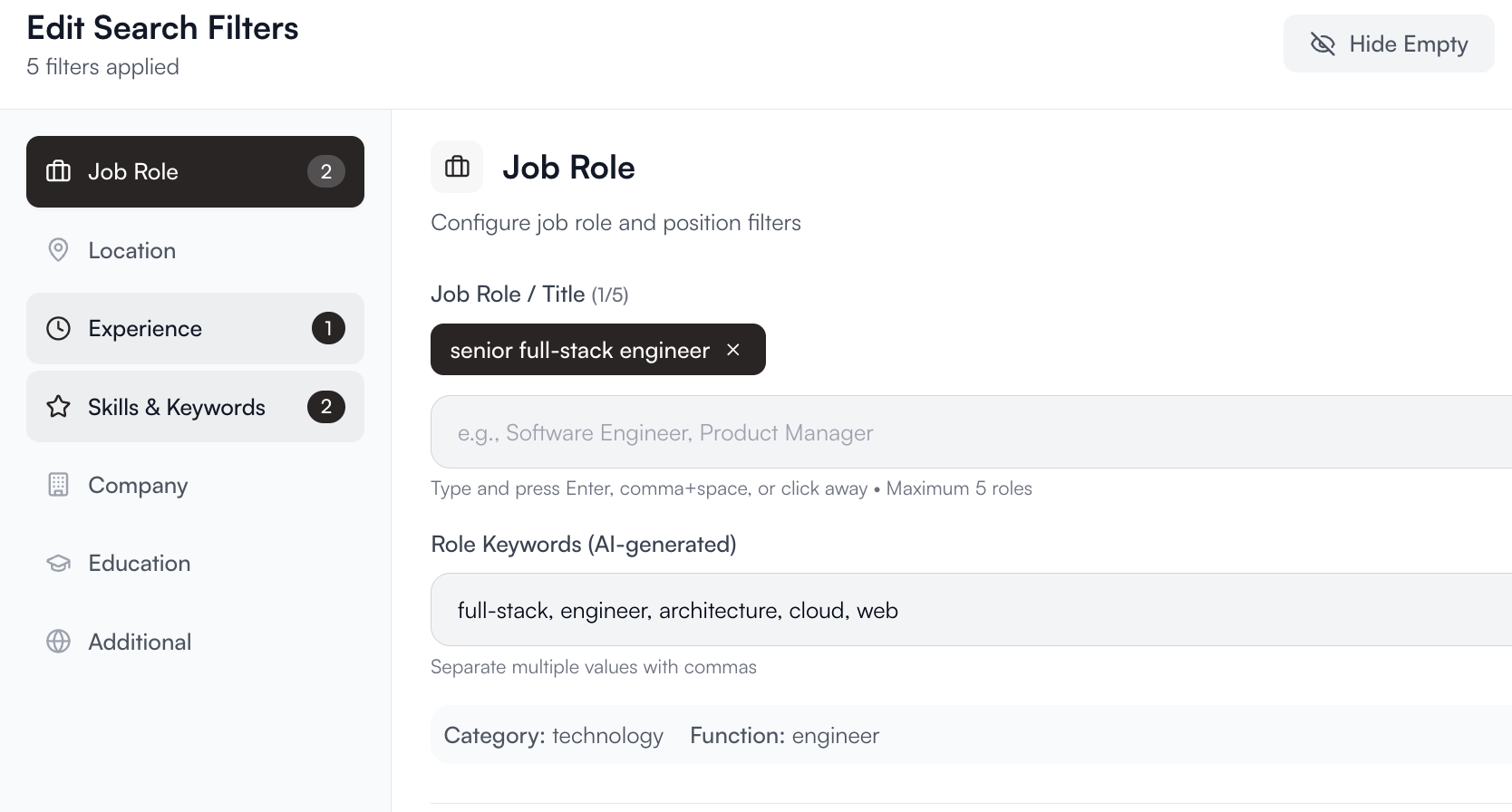Click the senior full-stack engineer chip
Image resolution: width=1512 pixels, height=812 pixels.
(579, 350)
